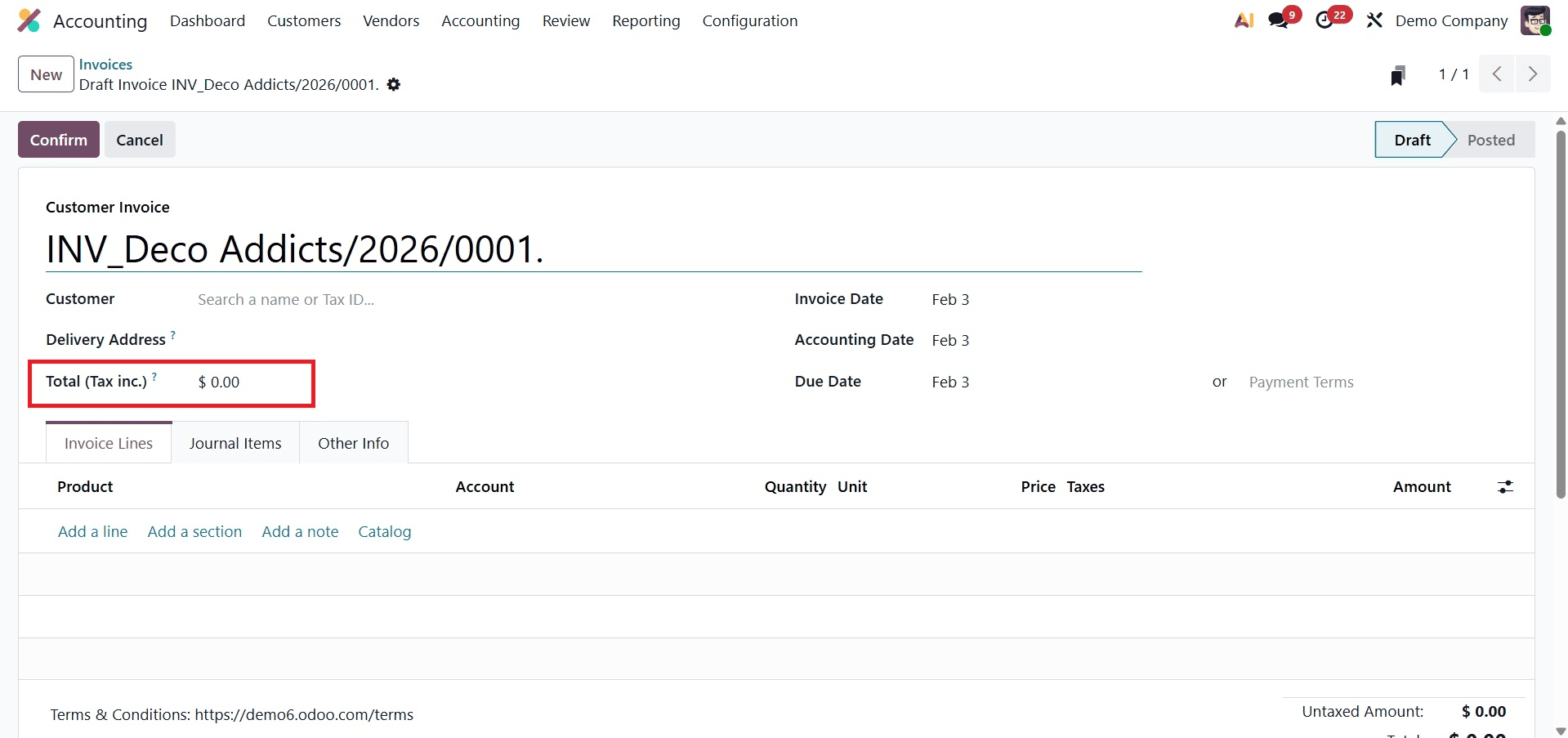The height and width of the screenshot is (738, 1568).
Task: Toggle the Posted status stage
Action: (1491, 139)
